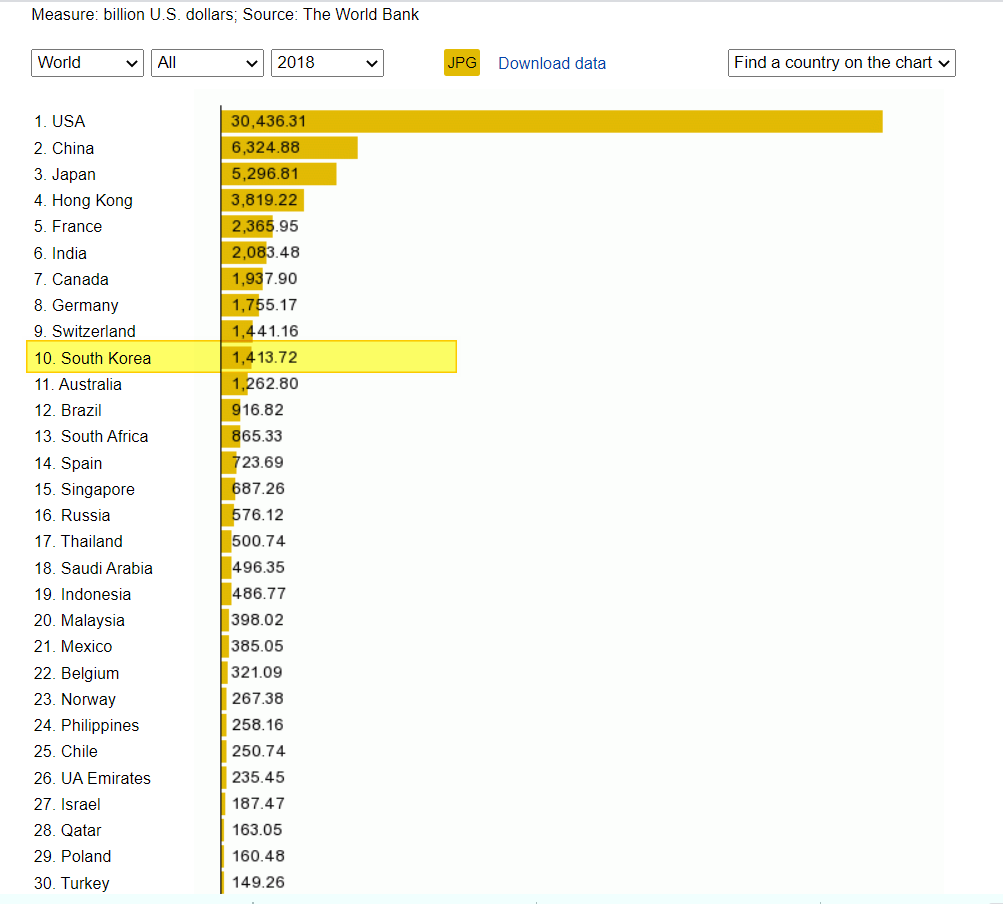Select the '9. Switzerland' label
Image resolution: width=1003 pixels, height=904 pixels.
(x=84, y=331)
